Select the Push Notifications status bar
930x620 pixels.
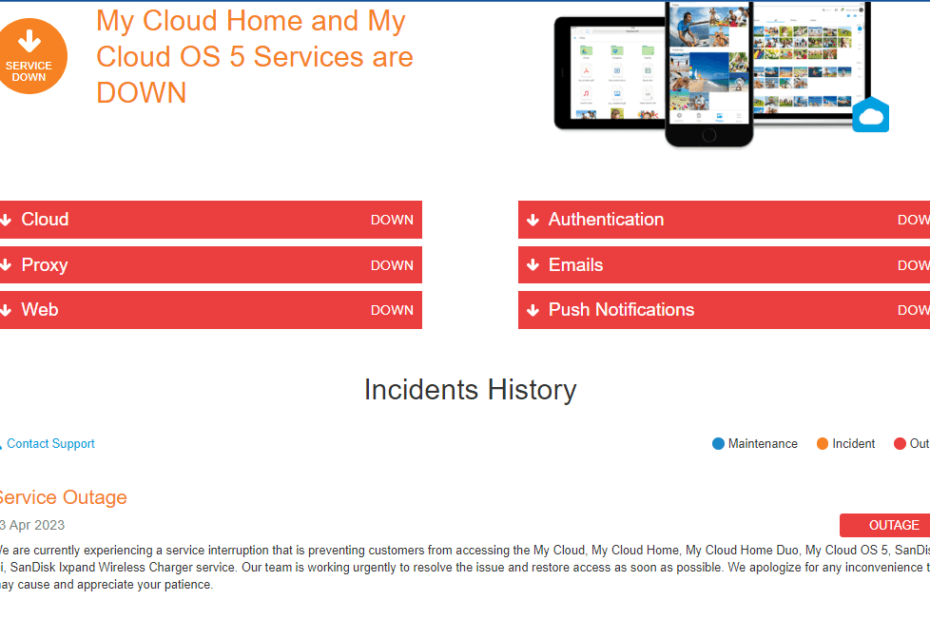(724, 310)
